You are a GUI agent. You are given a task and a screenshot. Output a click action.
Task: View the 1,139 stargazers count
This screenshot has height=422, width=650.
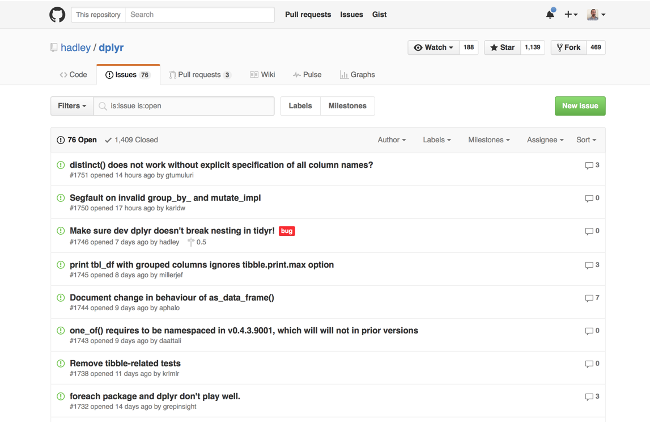(532, 47)
